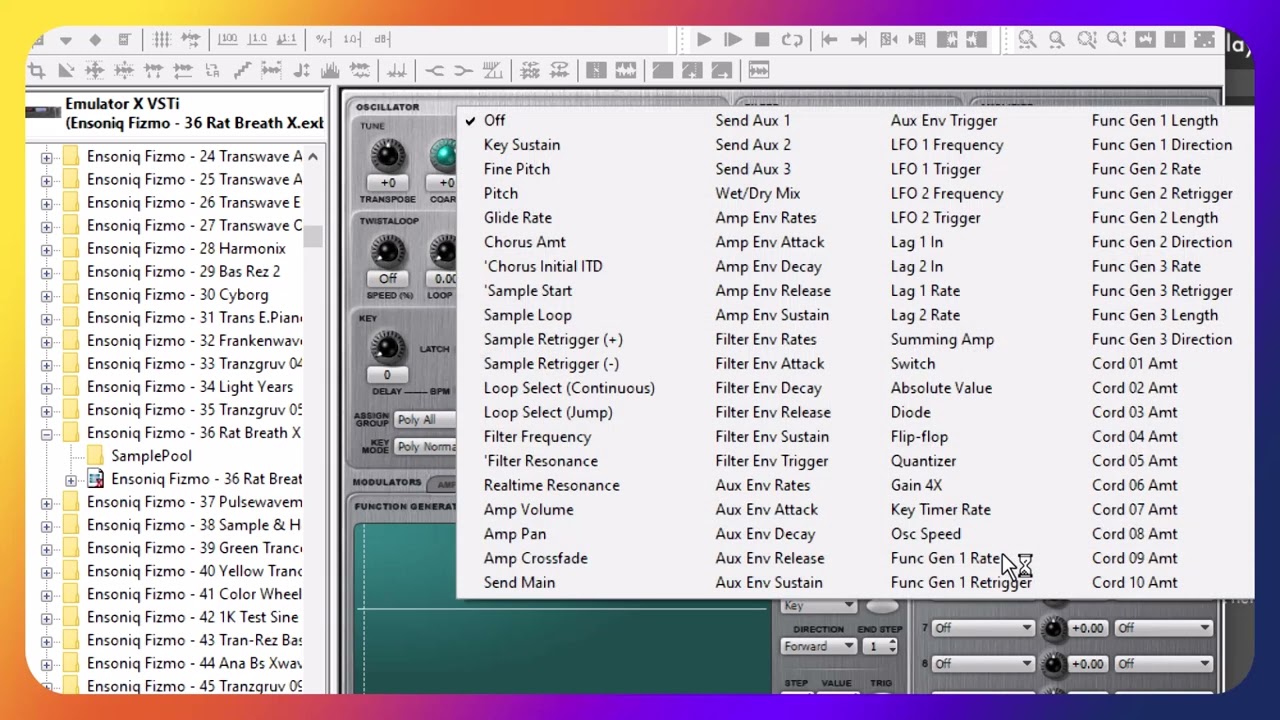Click the Transpose knob
Screen dimensions: 1280x720
[388, 154]
